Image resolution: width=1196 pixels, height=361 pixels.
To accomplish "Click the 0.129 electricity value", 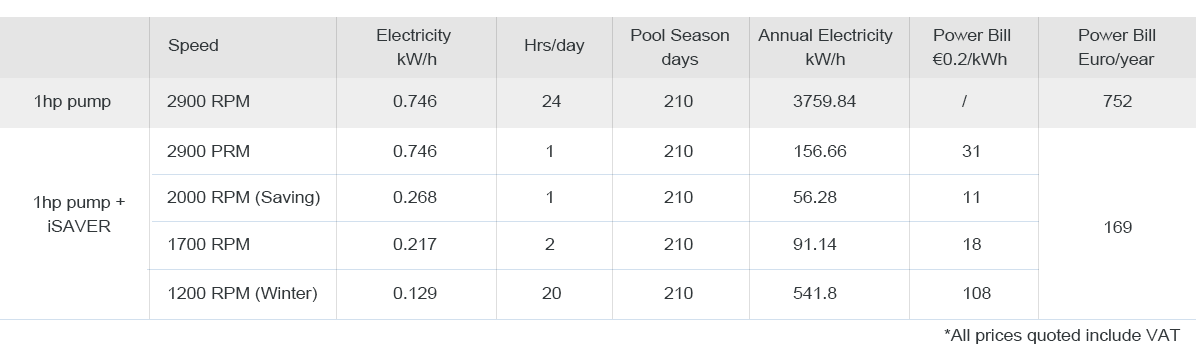I will pos(415,293).
